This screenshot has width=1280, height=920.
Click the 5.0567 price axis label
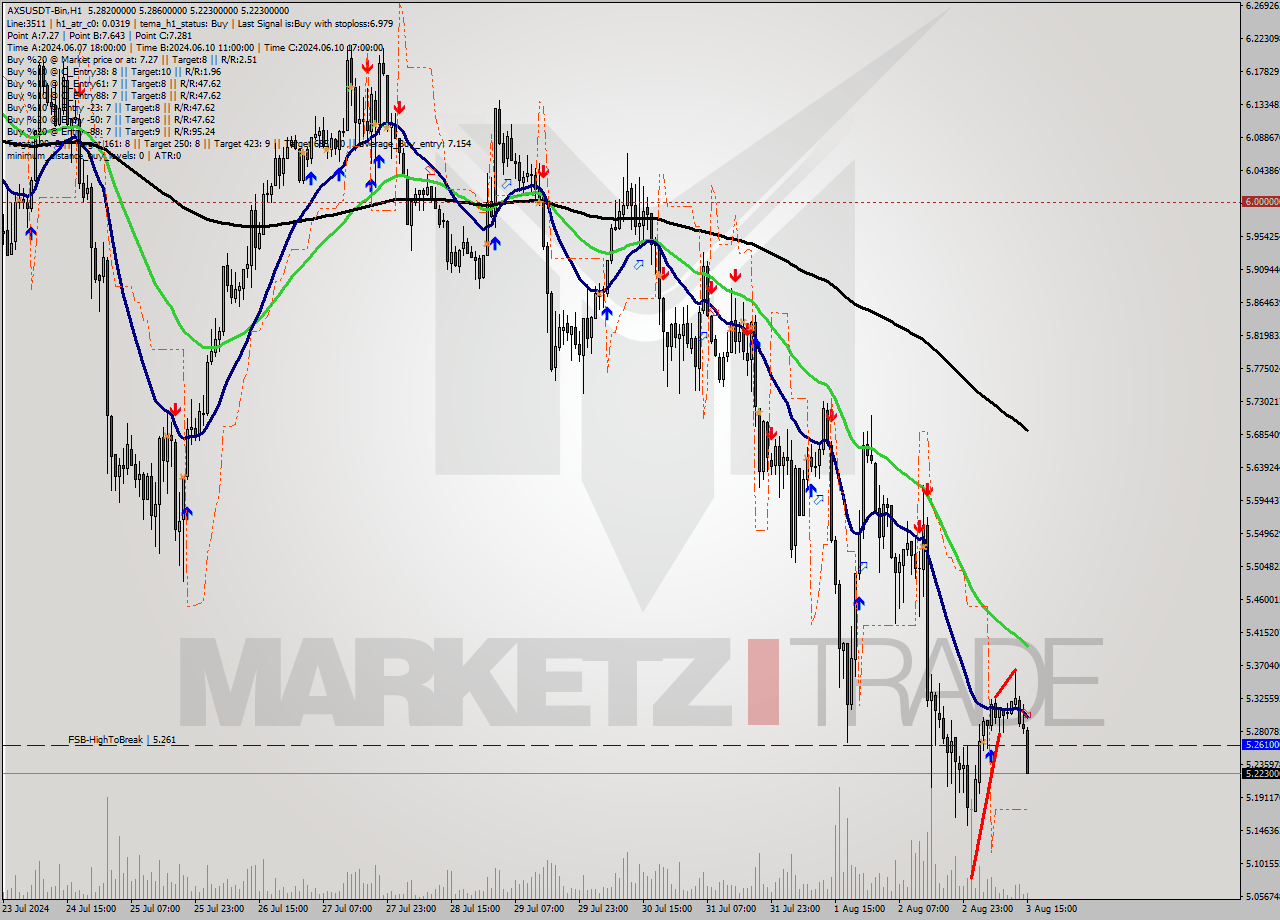(x=1263, y=896)
